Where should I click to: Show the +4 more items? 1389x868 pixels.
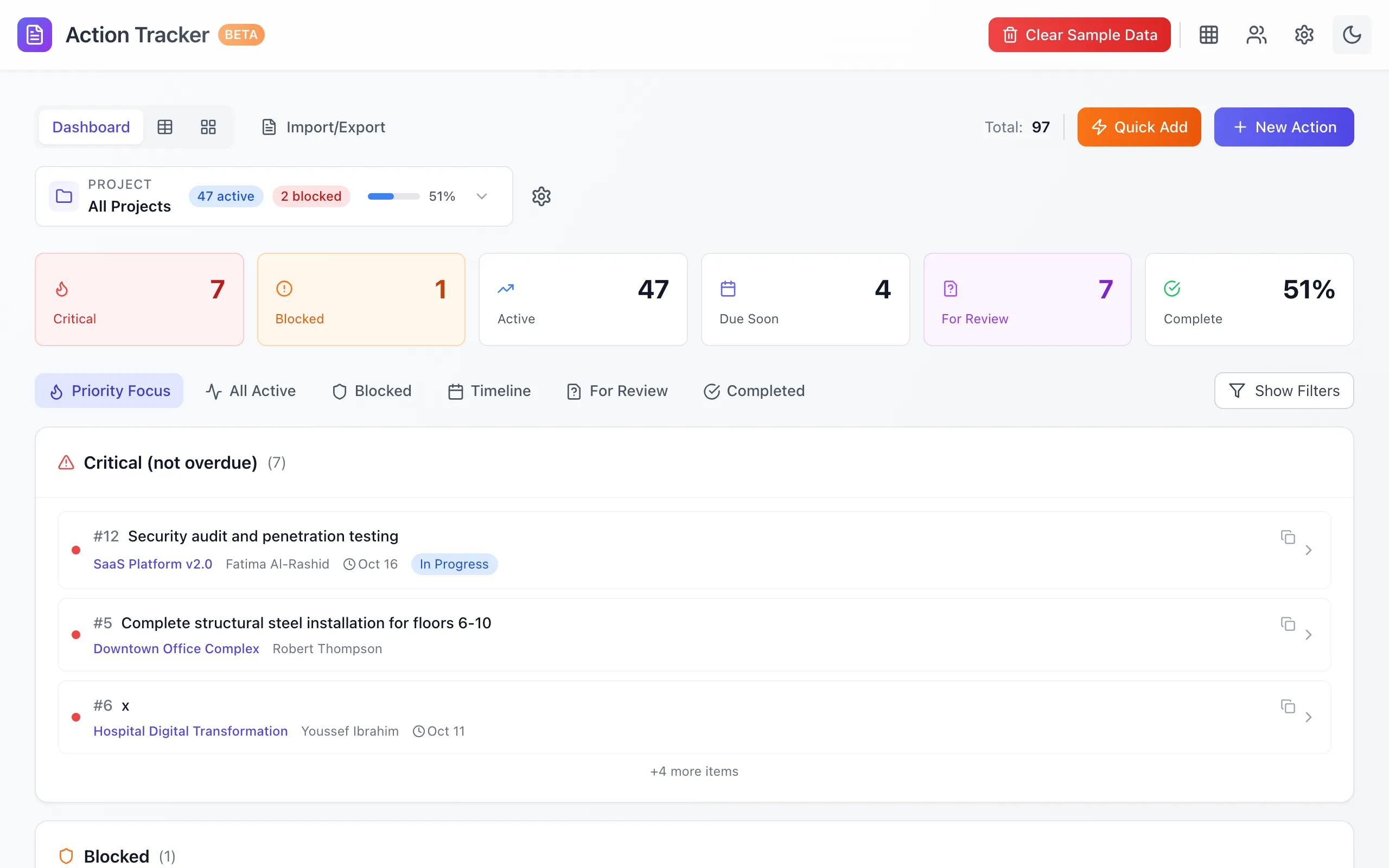click(694, 771)
